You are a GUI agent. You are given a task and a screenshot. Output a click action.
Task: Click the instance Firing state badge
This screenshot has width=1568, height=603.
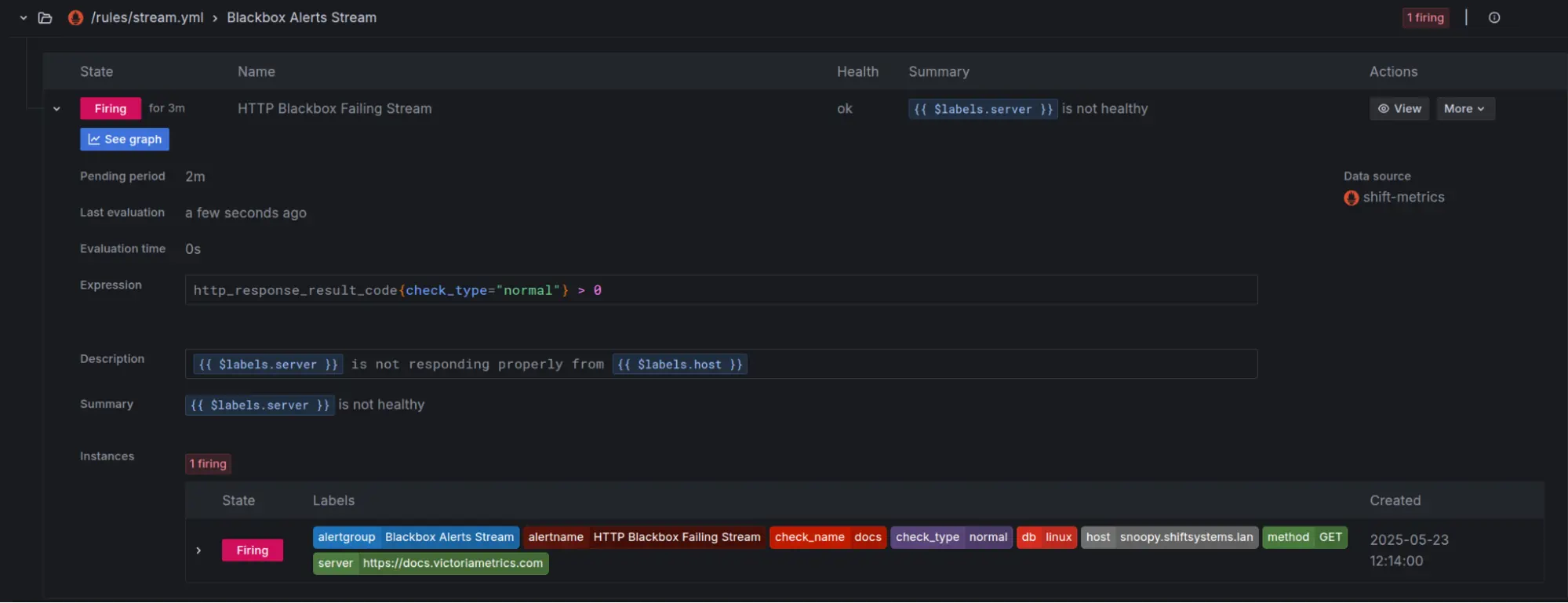[x=253, y=550]
